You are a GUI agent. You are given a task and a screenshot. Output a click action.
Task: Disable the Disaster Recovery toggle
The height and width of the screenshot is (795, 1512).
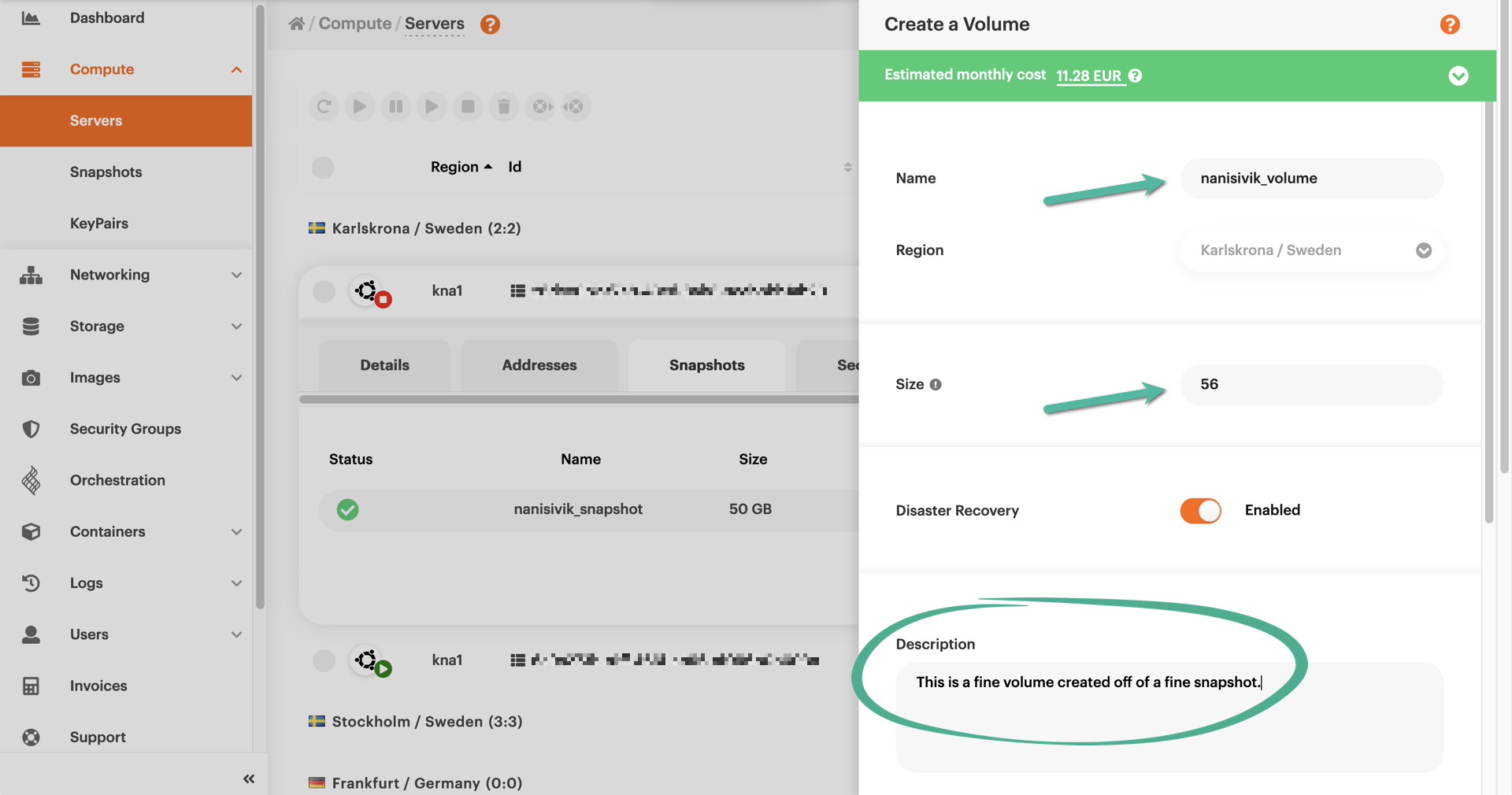[x=1200, y=511]
